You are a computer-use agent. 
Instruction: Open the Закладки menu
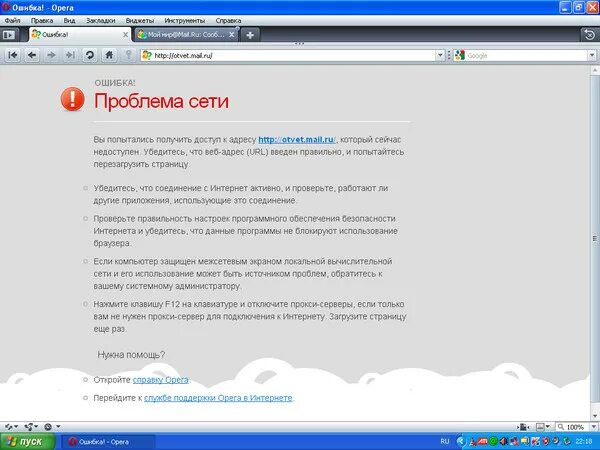pos(101,21)
